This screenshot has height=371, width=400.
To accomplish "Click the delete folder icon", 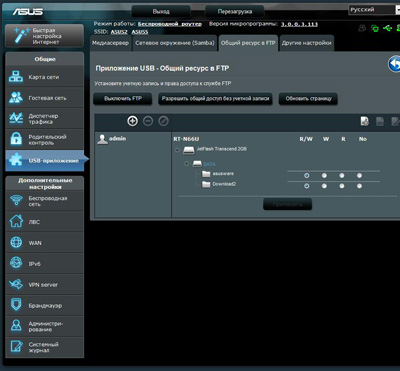I will coord(380,121).
